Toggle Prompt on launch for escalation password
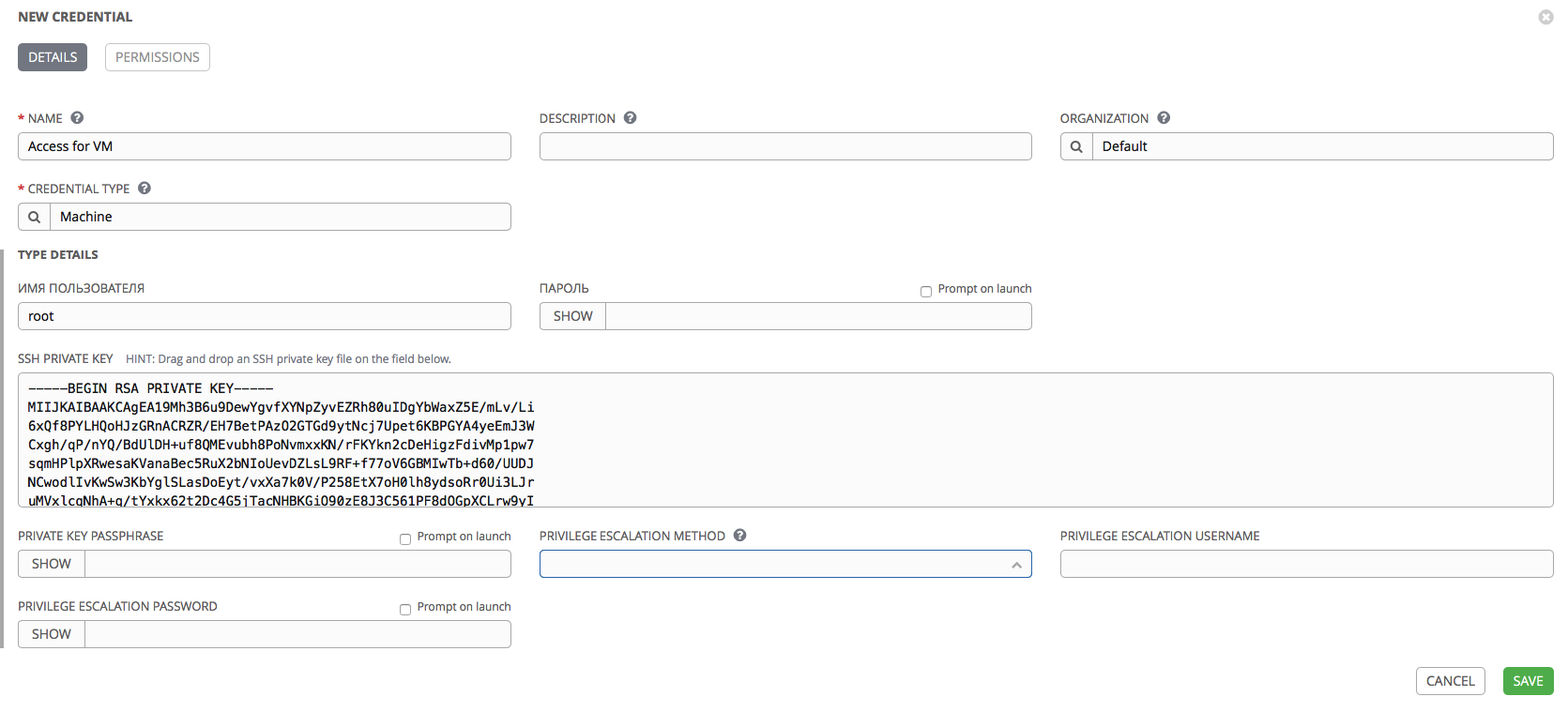Screen dimensions: 1568x712 point(405,609)
